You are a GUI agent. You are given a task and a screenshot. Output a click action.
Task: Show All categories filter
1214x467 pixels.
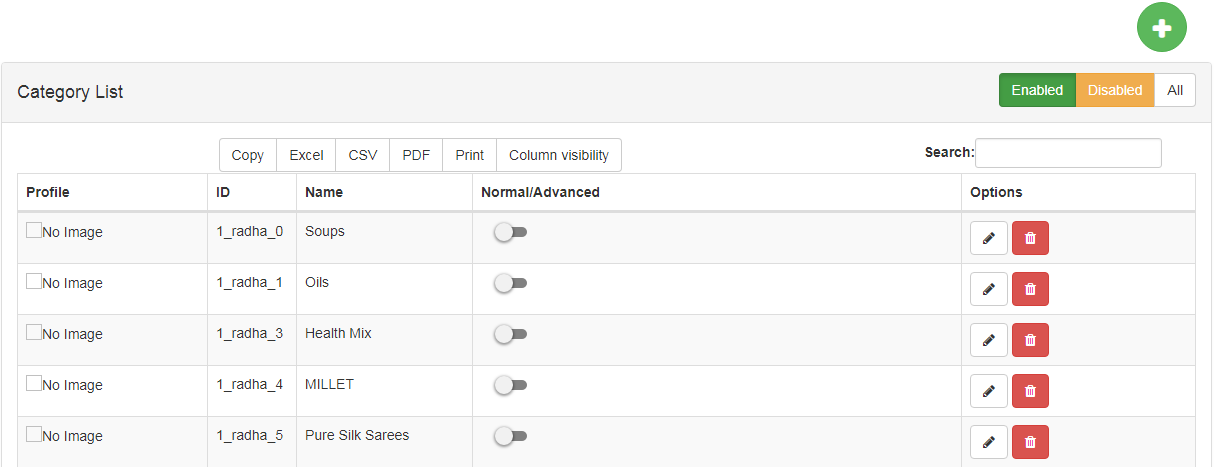[x=1174, y=90]
